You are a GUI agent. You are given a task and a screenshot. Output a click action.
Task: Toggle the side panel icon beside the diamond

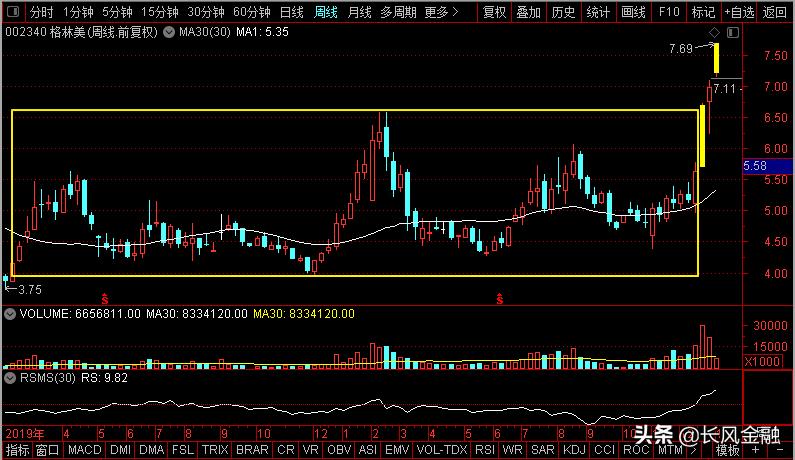733,32
